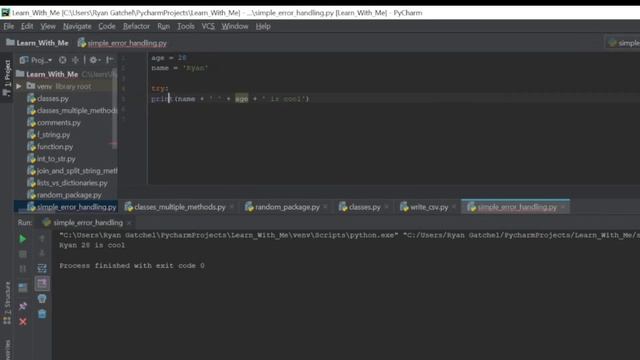640x360 pixels.
Task: Open the Help menu
Action: click(x=263, y=26)
